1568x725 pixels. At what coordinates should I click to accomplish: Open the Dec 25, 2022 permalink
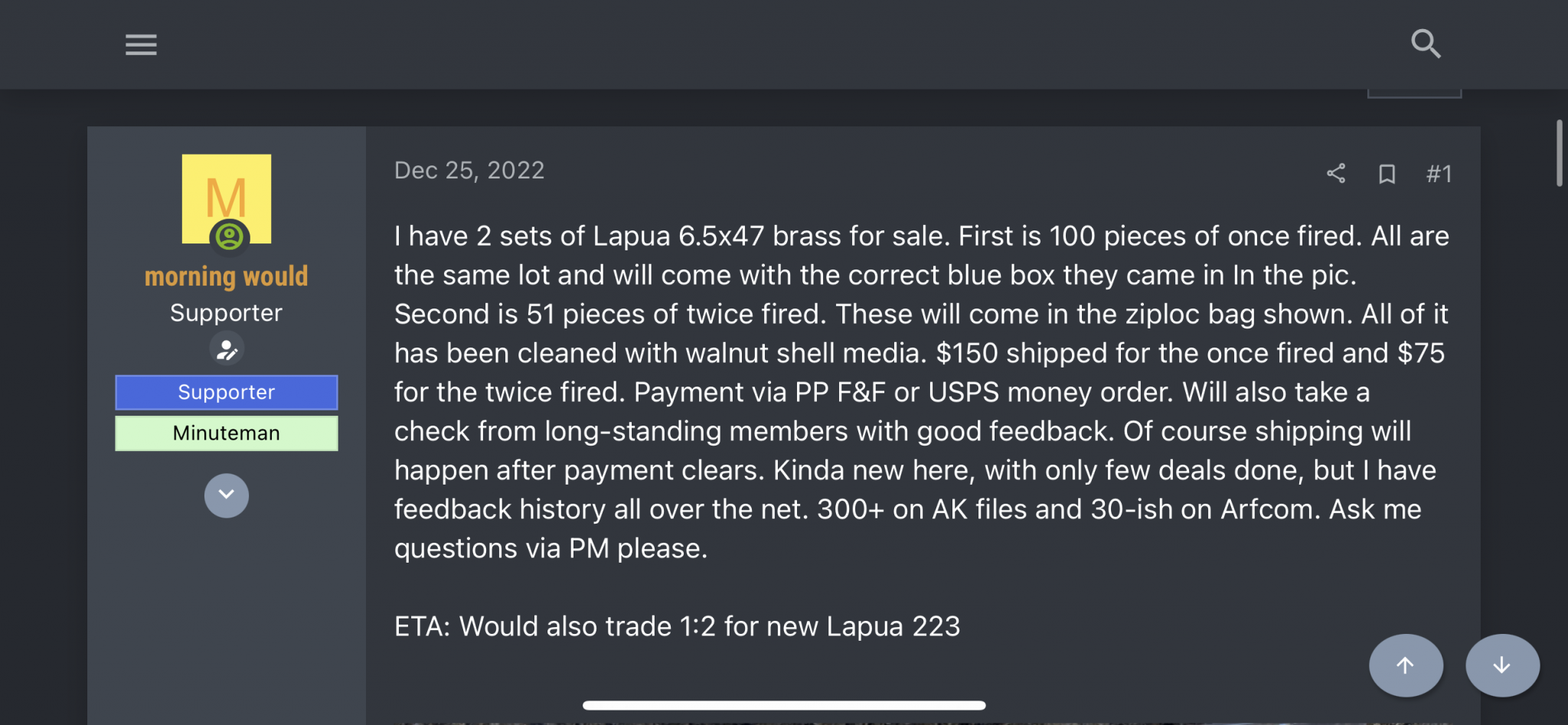coord(469,170)
